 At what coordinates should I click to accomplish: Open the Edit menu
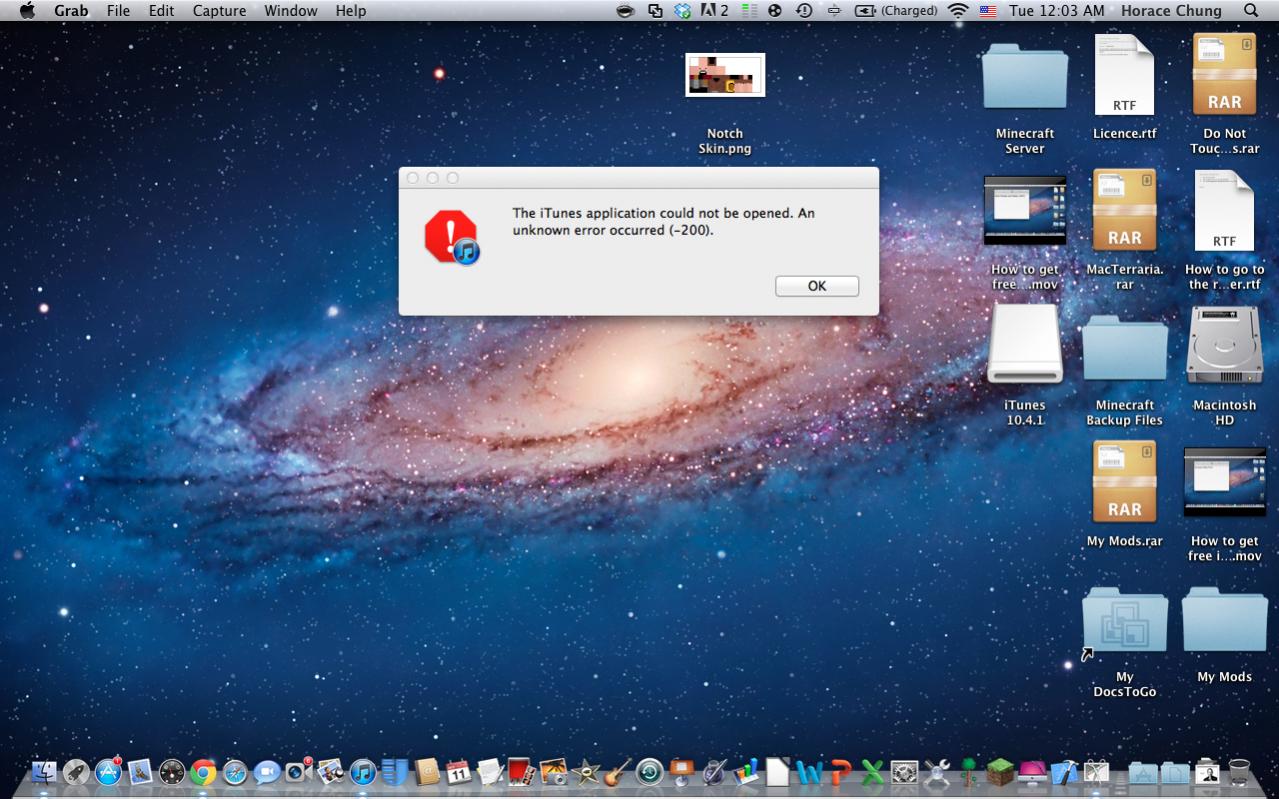click(161, 11)
